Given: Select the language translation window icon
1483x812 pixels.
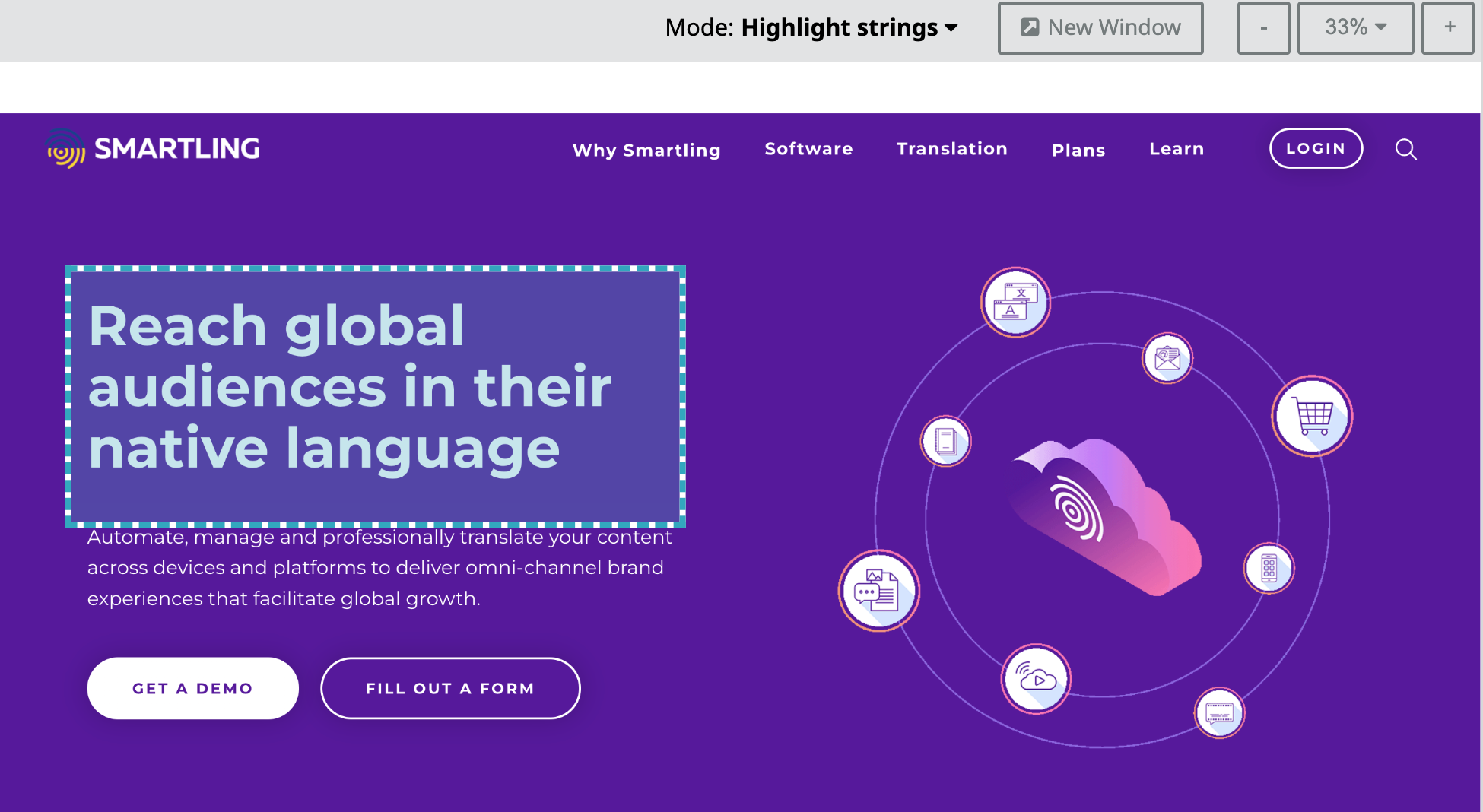Looking at the screenshot, I should (x=1015, y=301).
